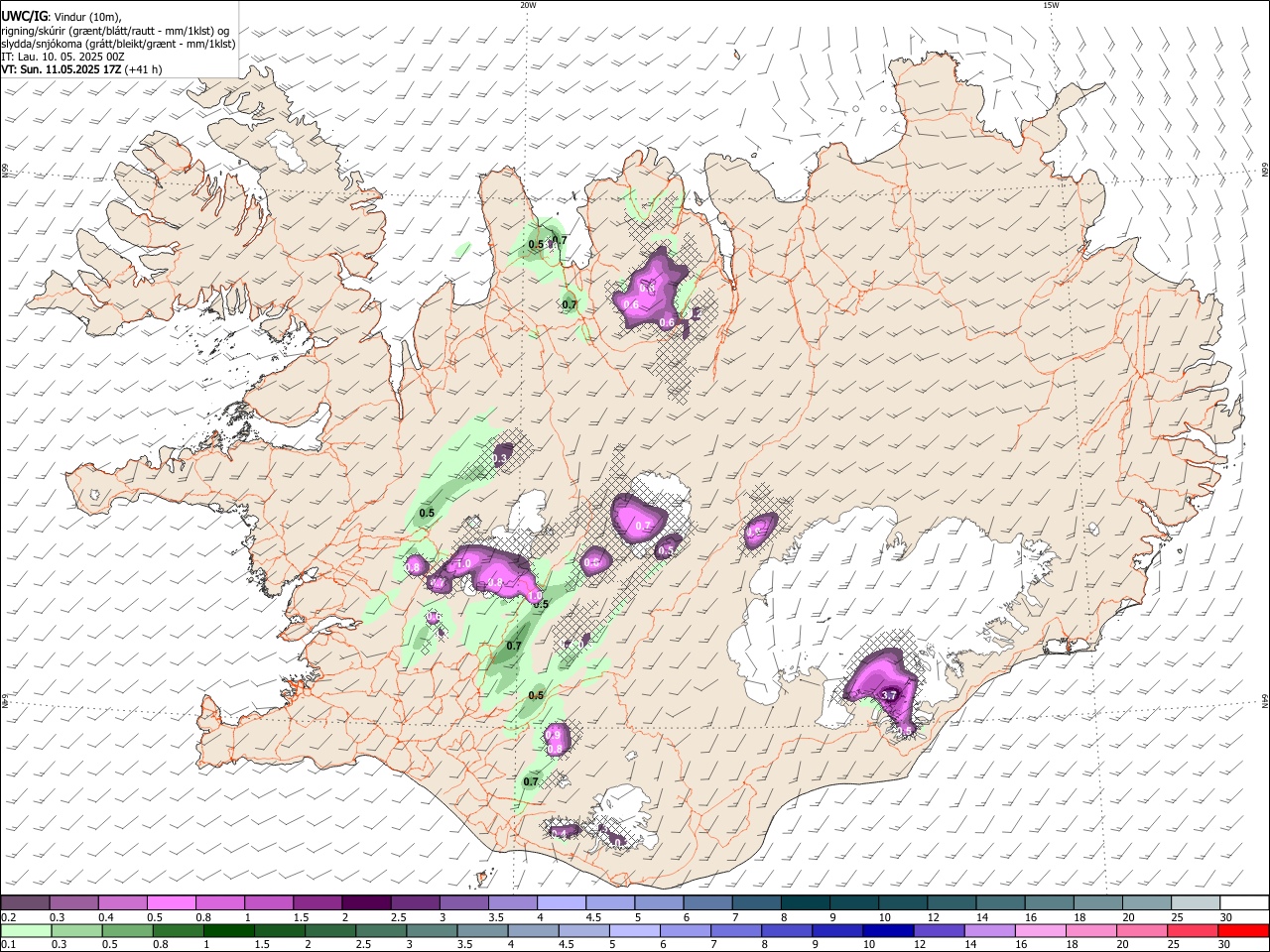Click the pale green lower swatch starting at 0.1
The image size is (1270, 952).
coord(26,930)
